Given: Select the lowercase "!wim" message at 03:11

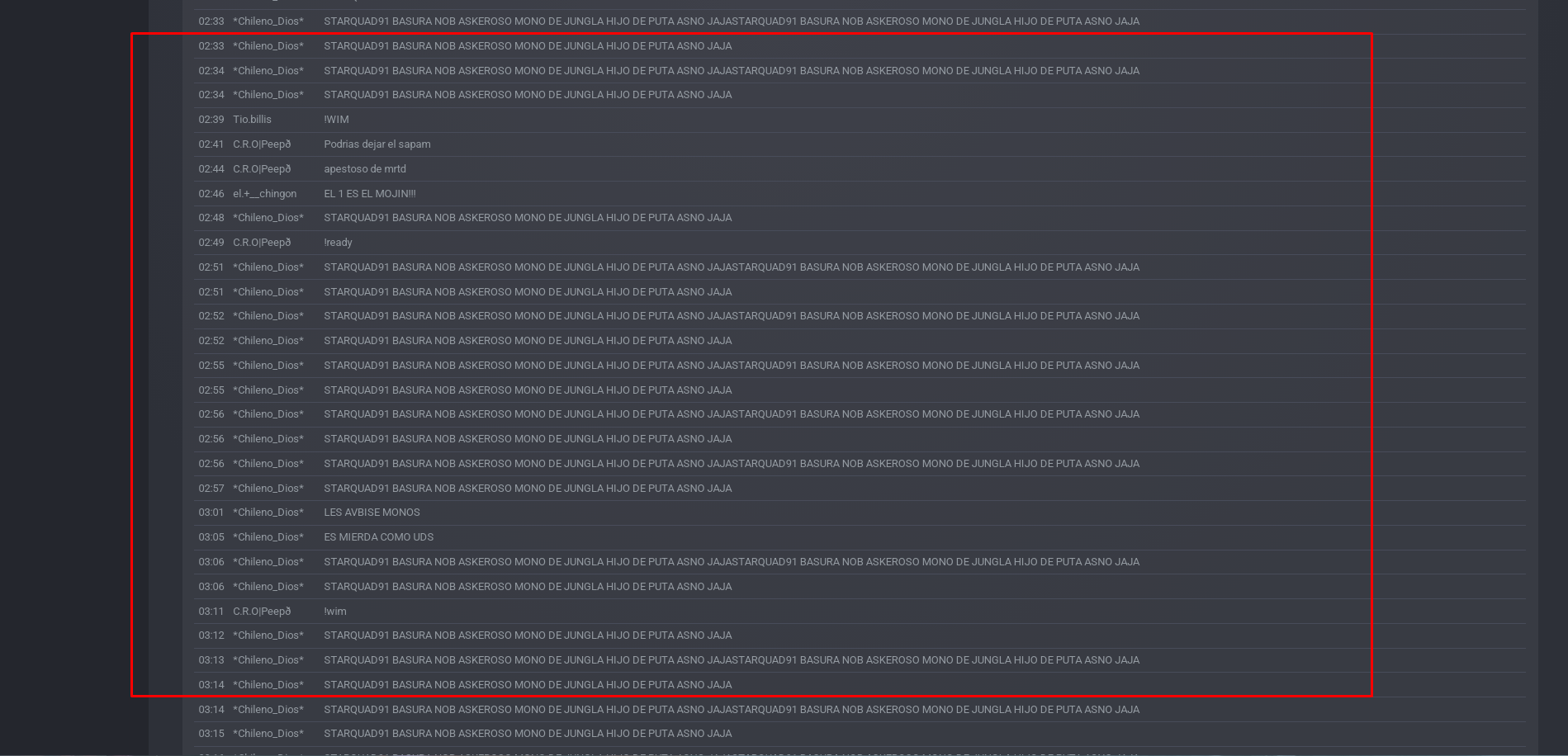Looking at the screenshot, I should pyautogui.click(x=335, y=612).
